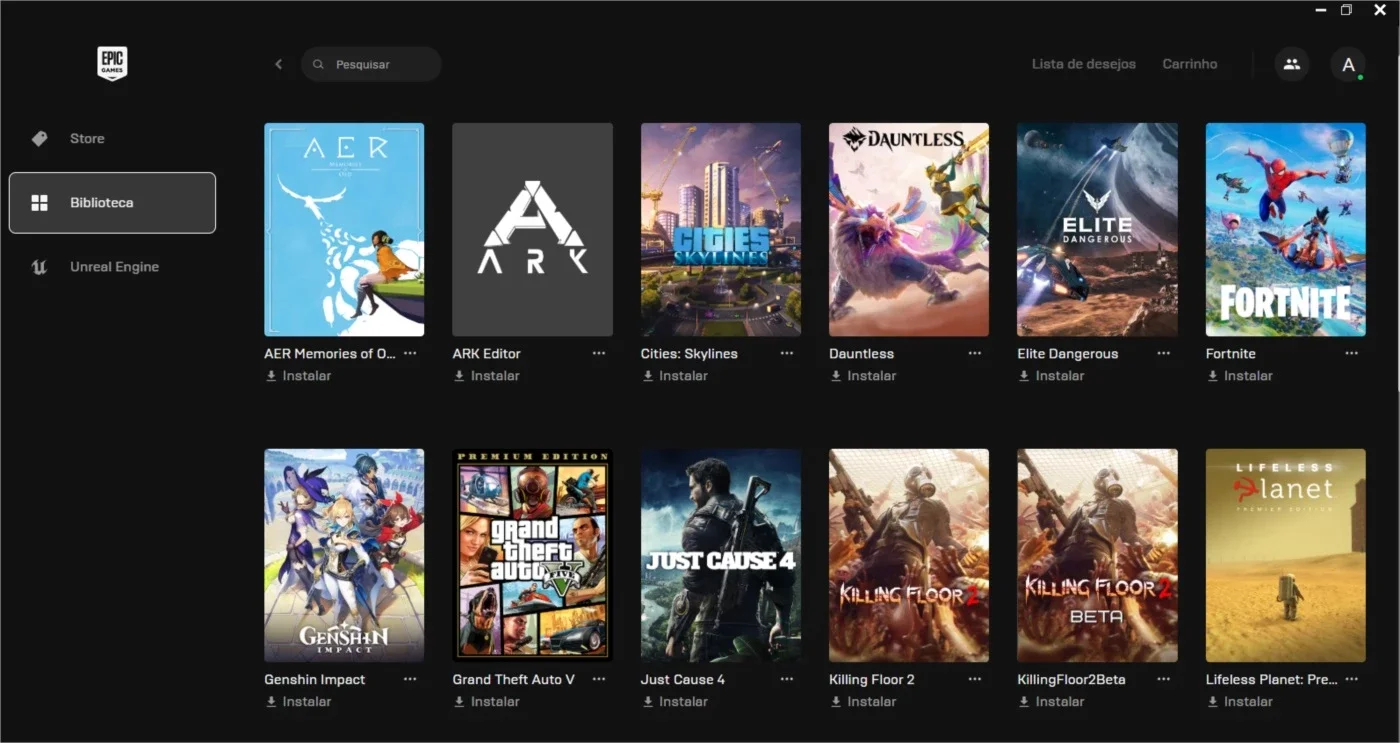Open the Genshin Impact cover
Image resolution: width=1400 pixels, height=743 pixels.
(344, 555)
